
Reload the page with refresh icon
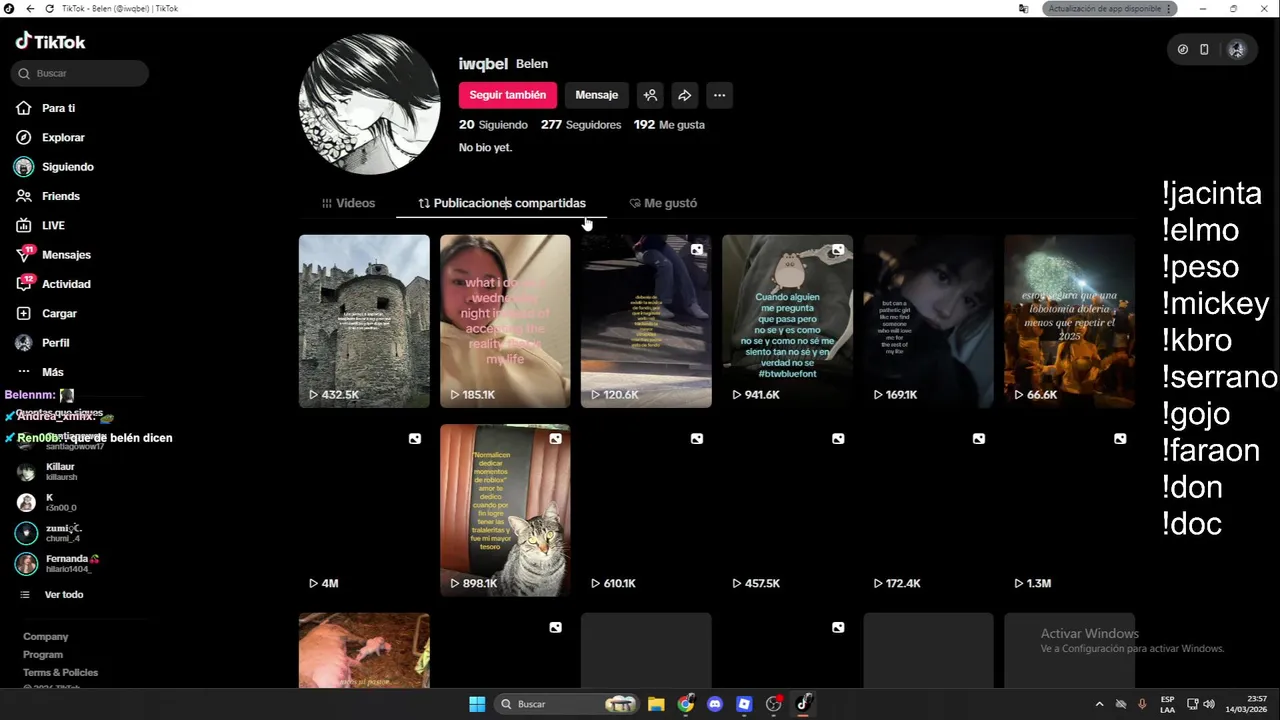click(x=50, y=8)
